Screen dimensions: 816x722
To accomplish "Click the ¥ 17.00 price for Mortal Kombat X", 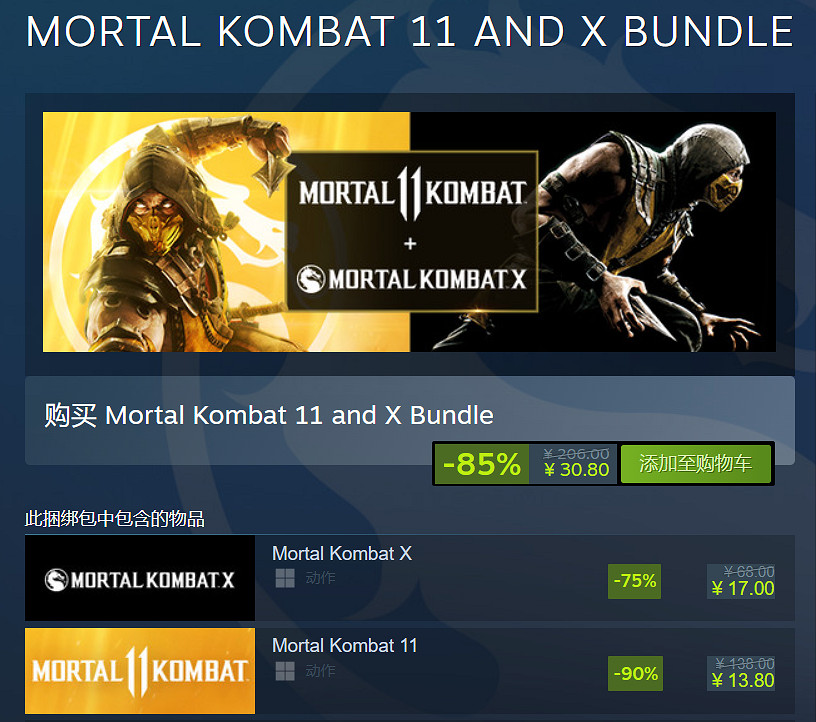I will (743, 589).
